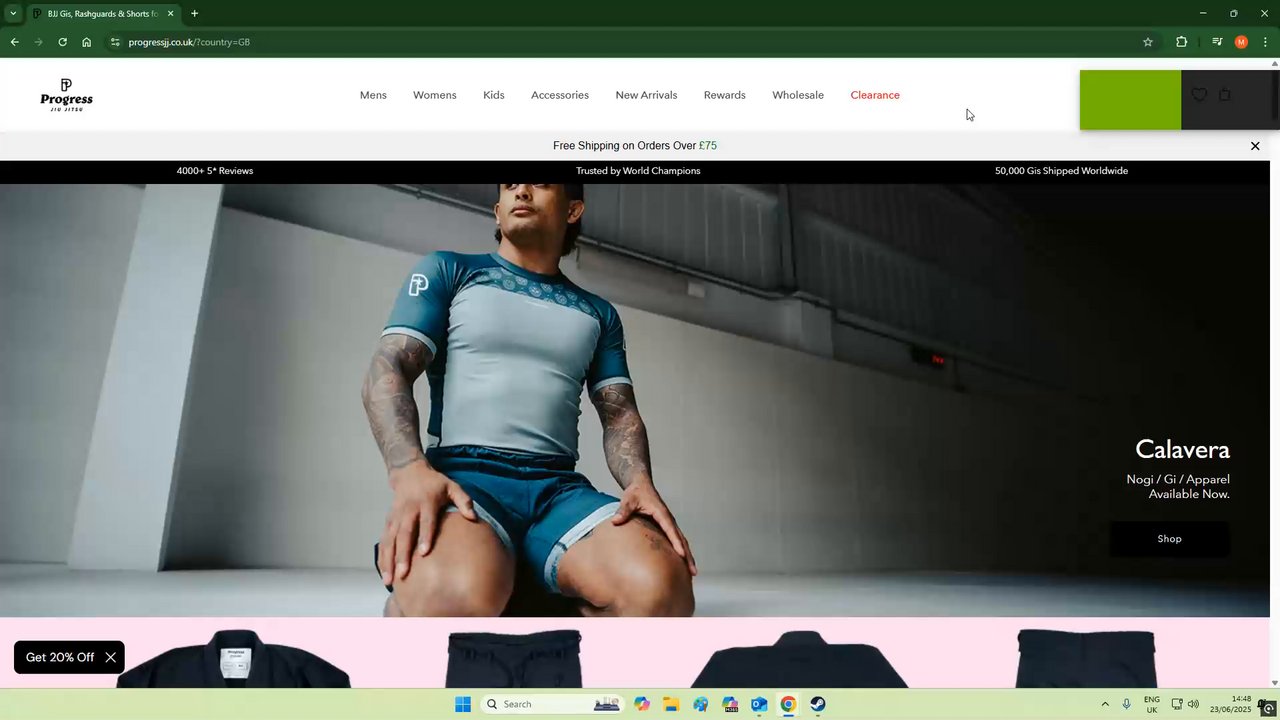
Task: Open the Rewards page
Action: point(724,95)
